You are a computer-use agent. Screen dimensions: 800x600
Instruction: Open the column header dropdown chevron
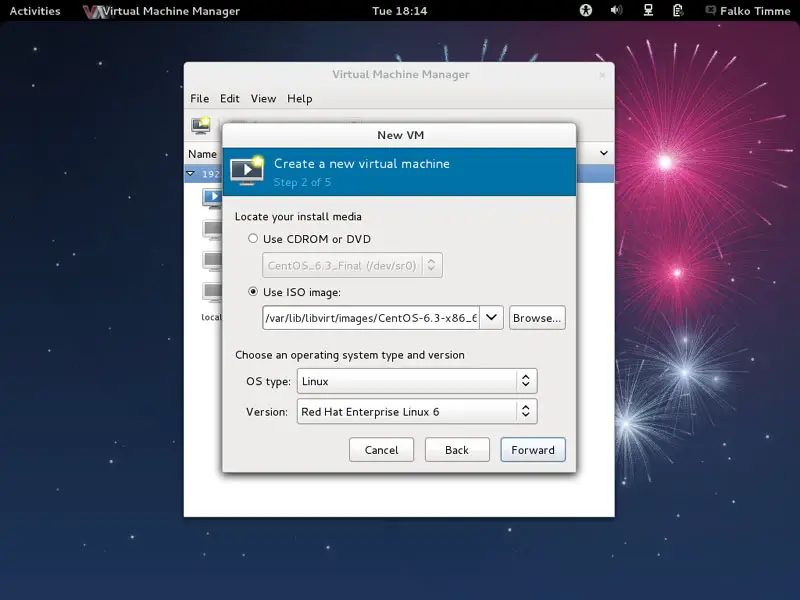604,153
